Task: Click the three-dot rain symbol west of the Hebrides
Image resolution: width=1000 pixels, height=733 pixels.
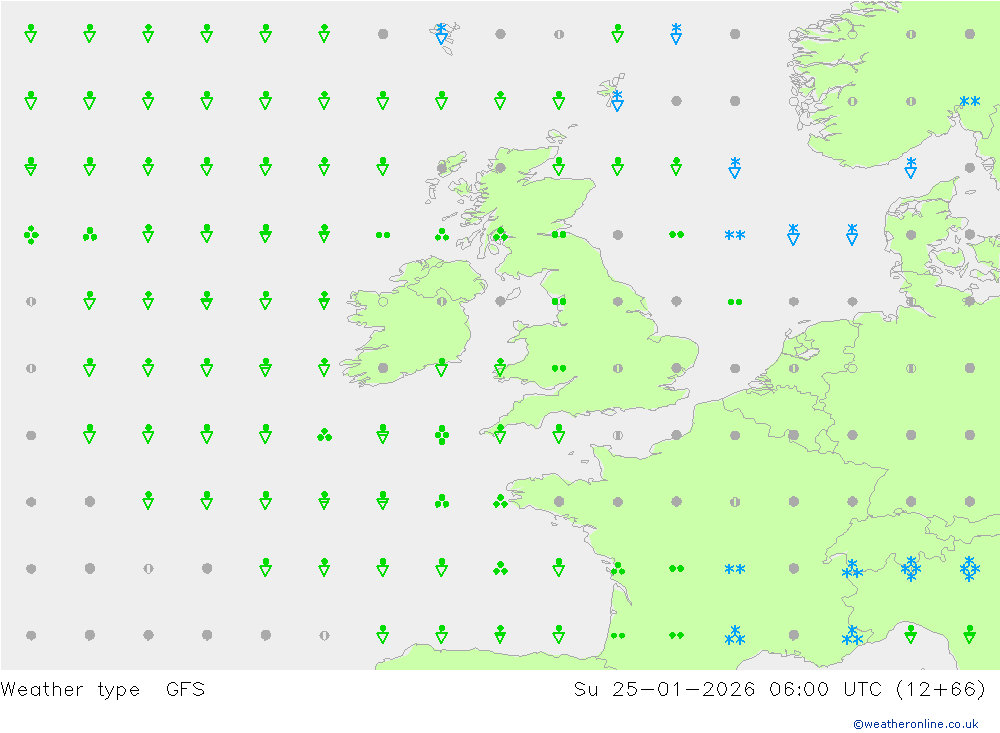Action: click(x=441, y=235)
